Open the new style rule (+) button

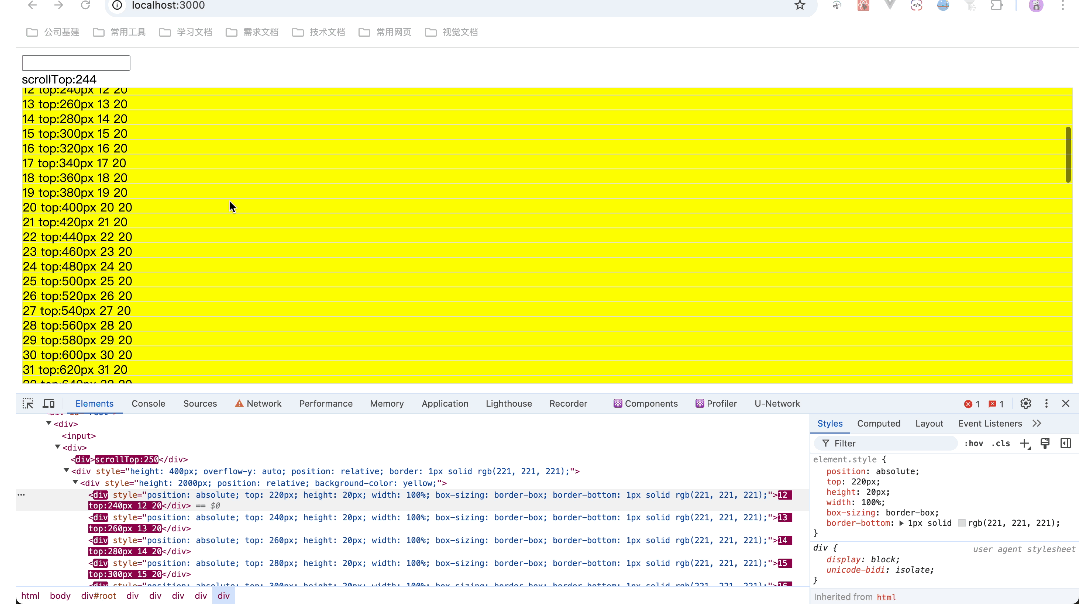(1024, 443)
